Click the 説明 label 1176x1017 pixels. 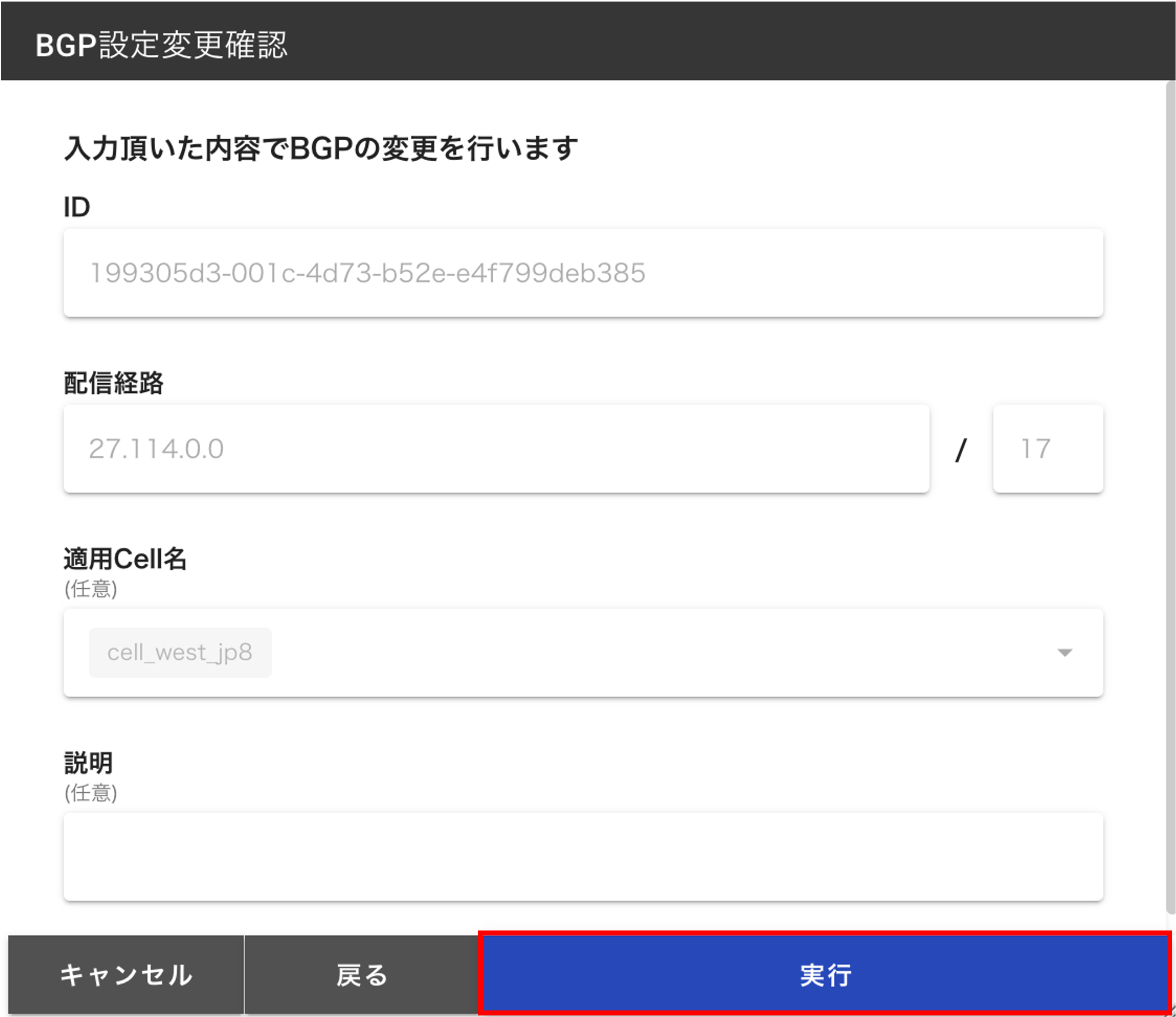point(89,763)
